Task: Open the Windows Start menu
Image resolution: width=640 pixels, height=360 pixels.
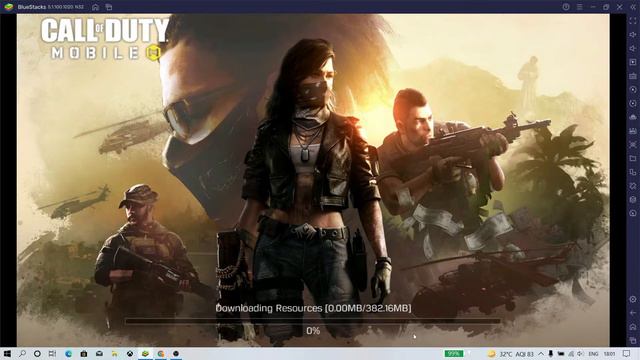Action: [7, 353]
